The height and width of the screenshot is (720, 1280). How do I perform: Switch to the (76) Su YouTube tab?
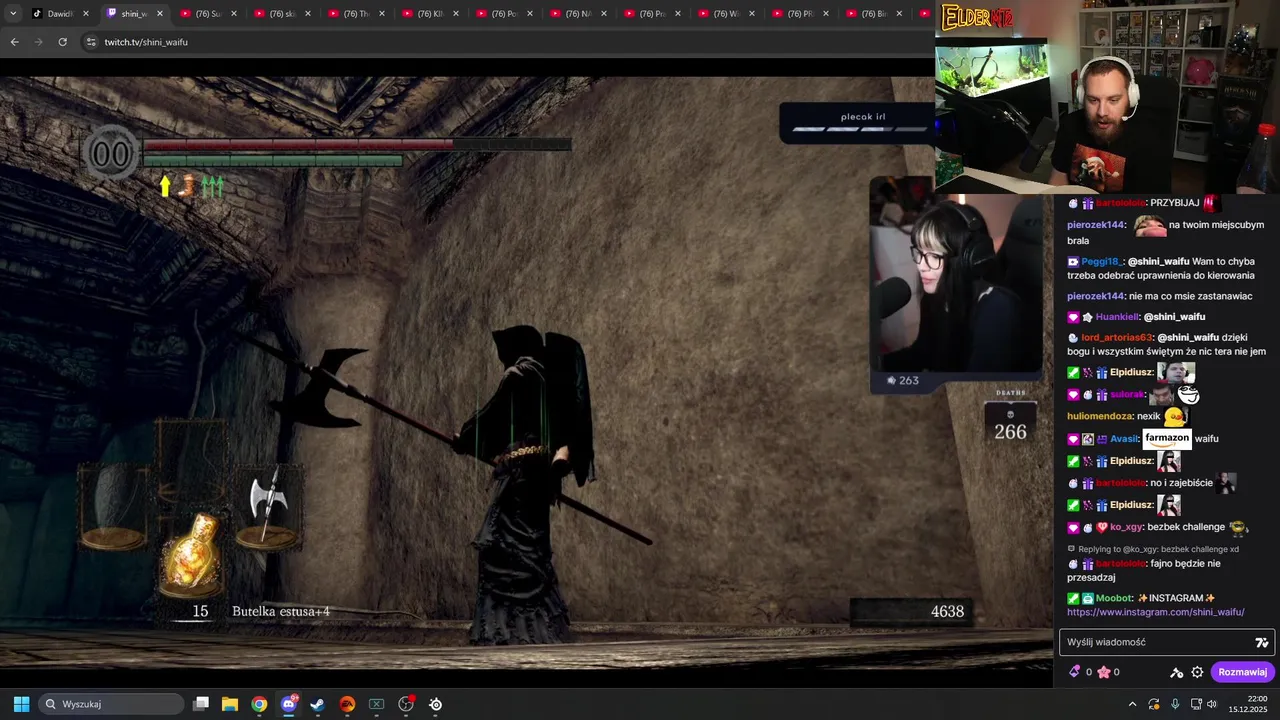click(x=208, y=14)
